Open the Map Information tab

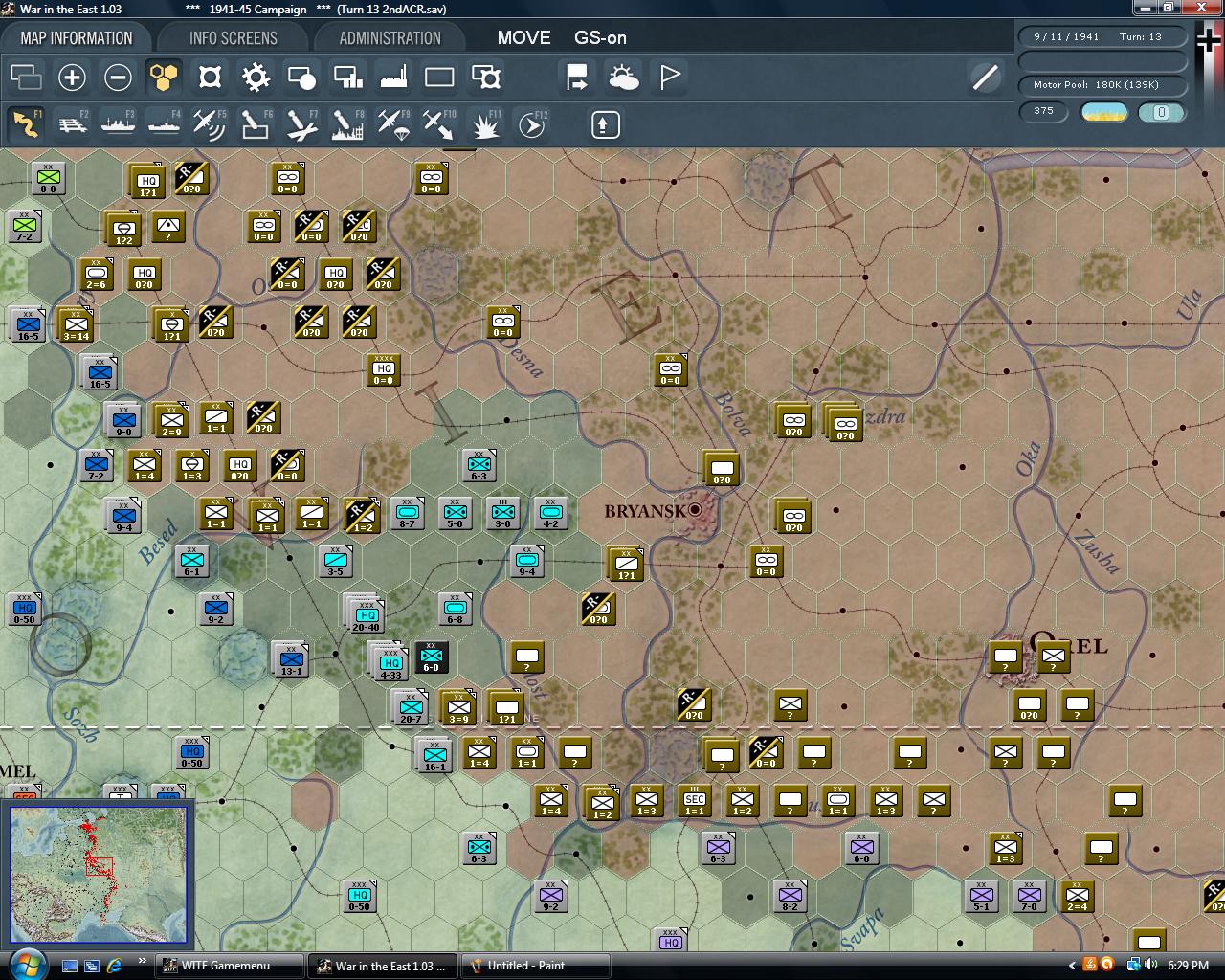(x=77, y=38)
